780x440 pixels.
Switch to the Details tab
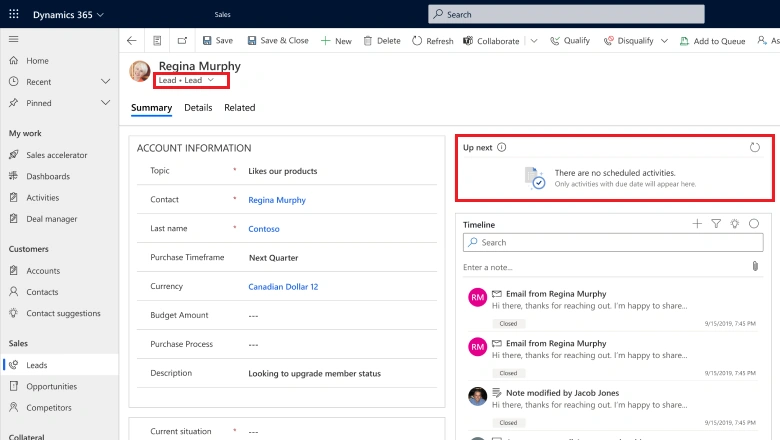tap(198, 108)
